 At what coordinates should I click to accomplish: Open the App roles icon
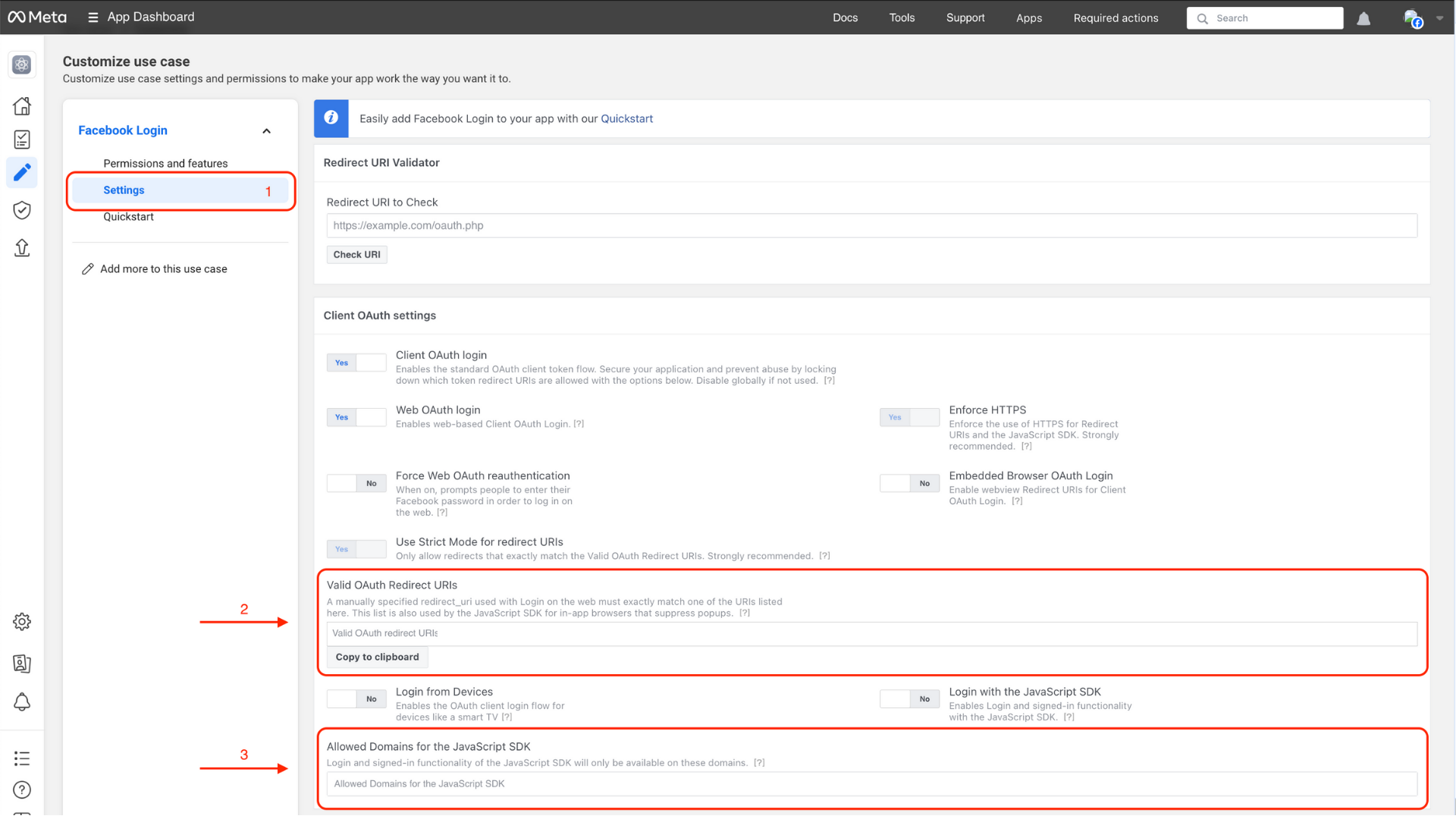point(22,664)
